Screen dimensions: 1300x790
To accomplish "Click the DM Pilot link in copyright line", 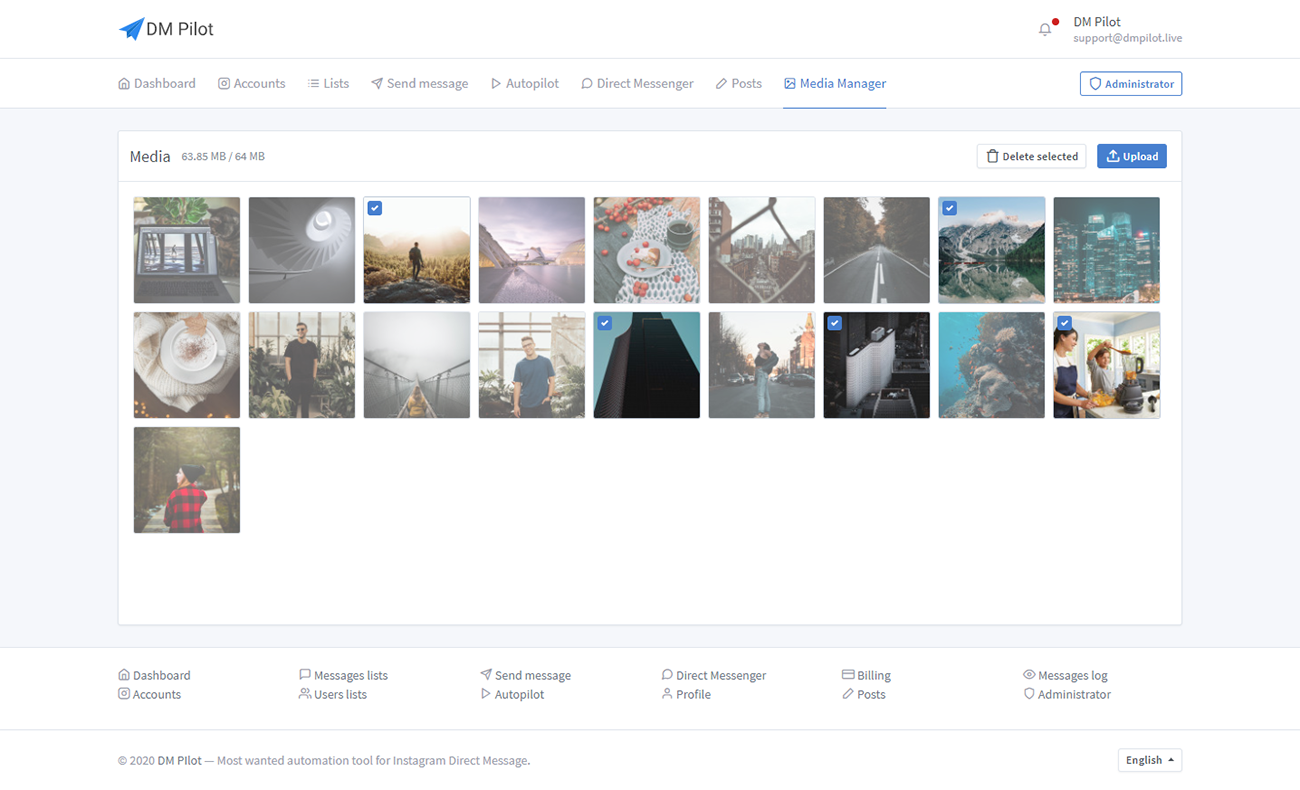I will pos(179,760).
